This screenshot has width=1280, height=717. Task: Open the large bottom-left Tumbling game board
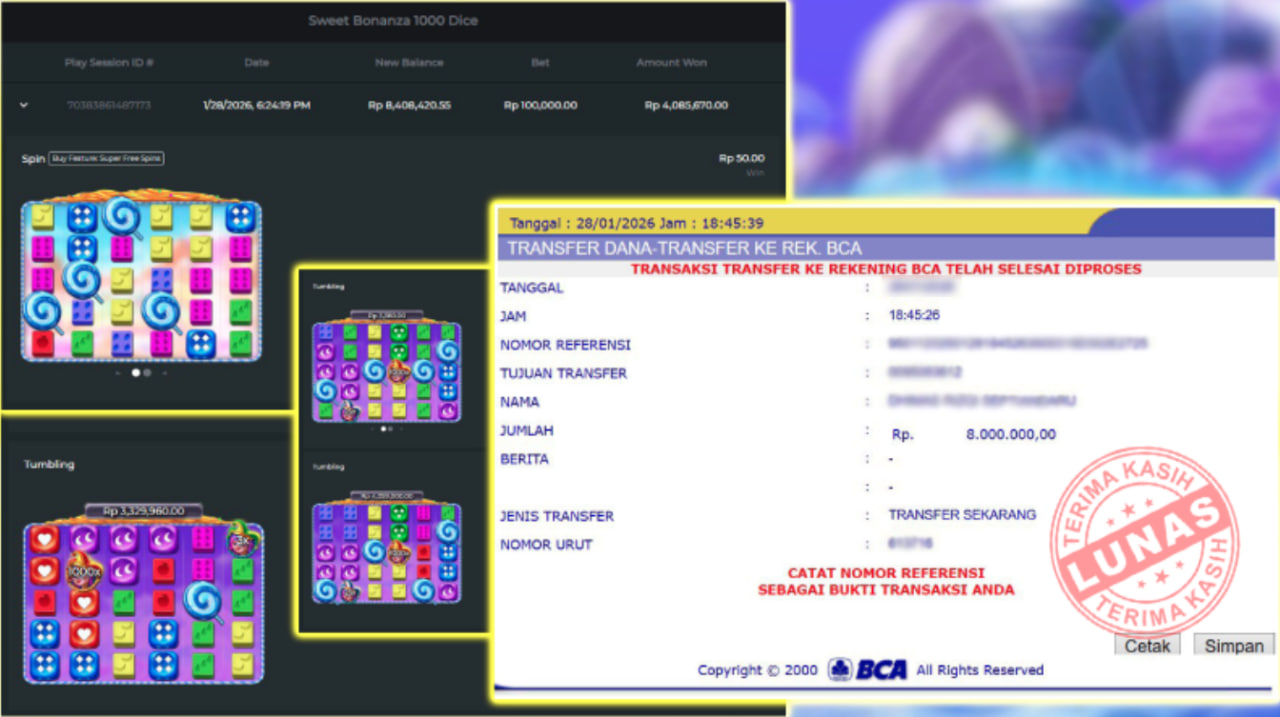tap(142, 601)
